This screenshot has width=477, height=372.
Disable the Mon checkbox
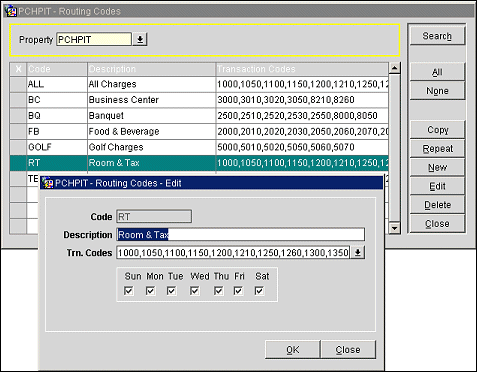(151, 291)
